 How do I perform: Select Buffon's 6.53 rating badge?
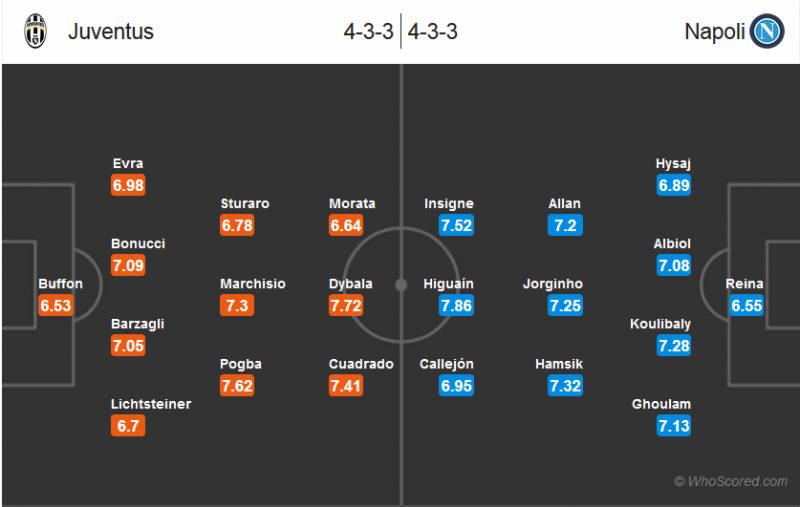pyautogui.click(x=56, y=306)
